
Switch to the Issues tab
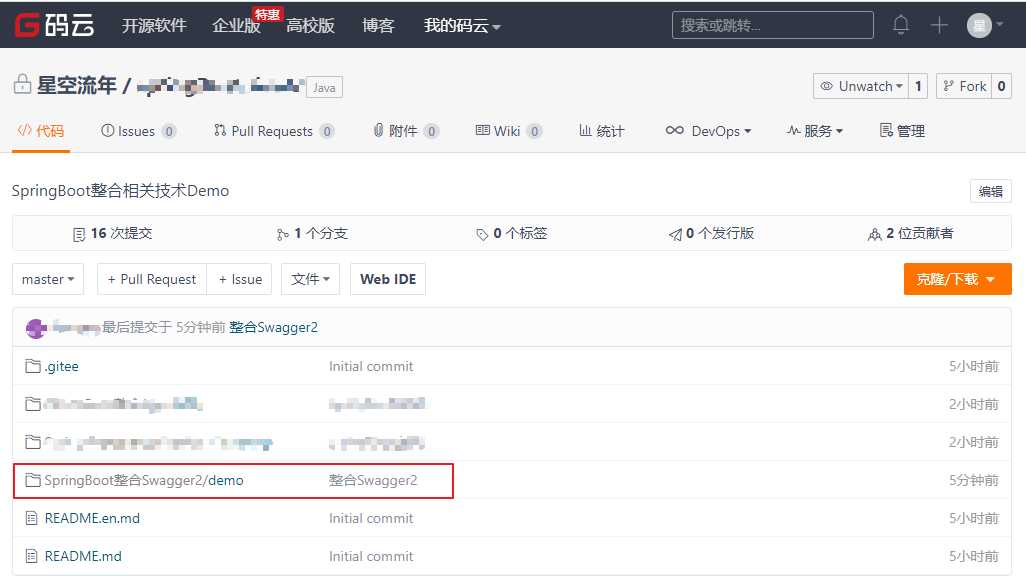[138, 131]
